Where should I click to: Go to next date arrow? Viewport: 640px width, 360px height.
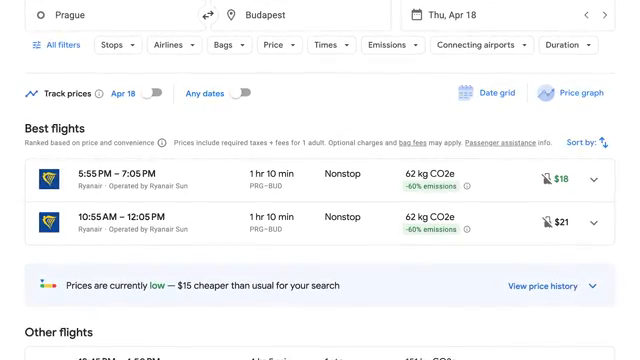point(605,15)
